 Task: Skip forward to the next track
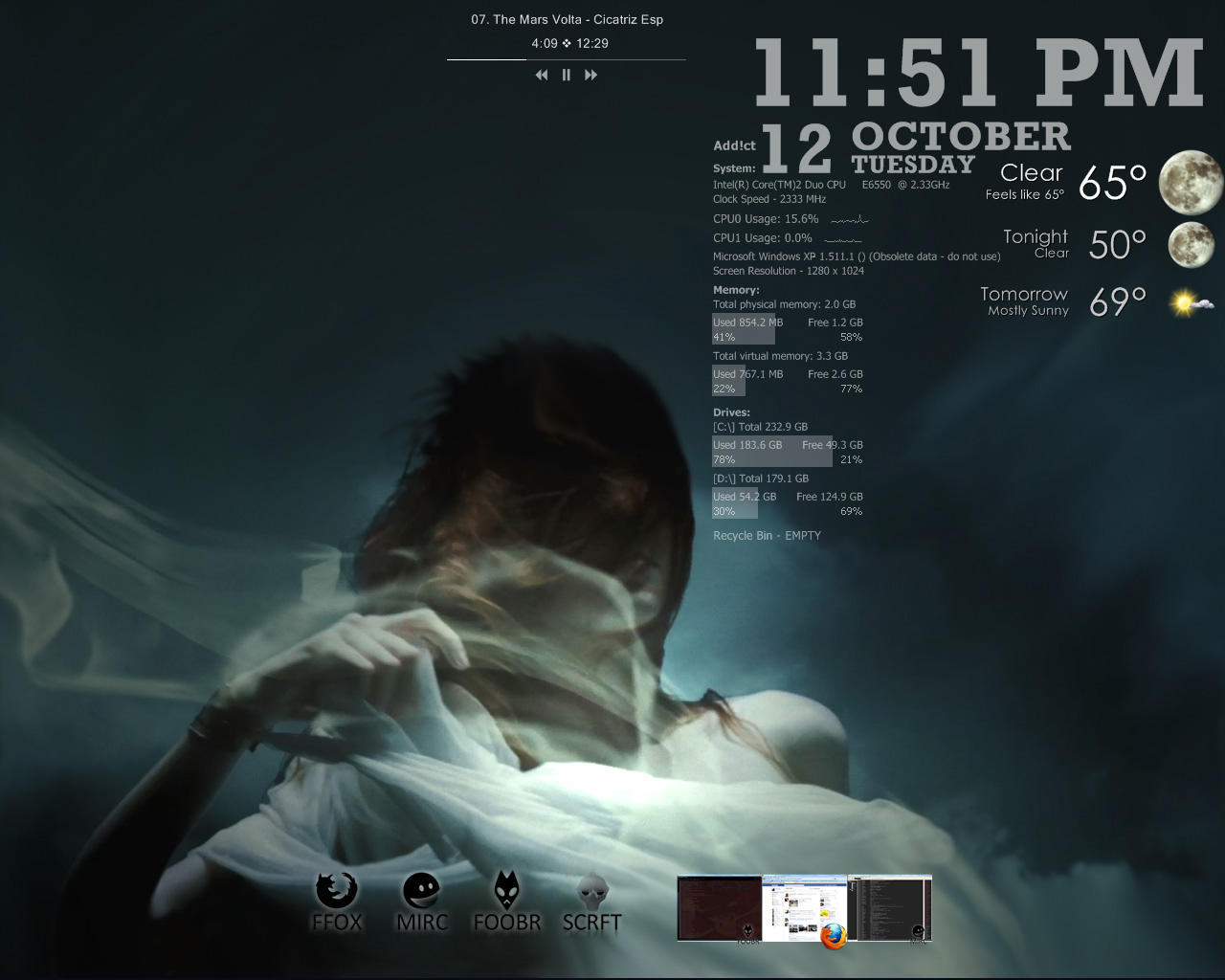coord(590,75)
